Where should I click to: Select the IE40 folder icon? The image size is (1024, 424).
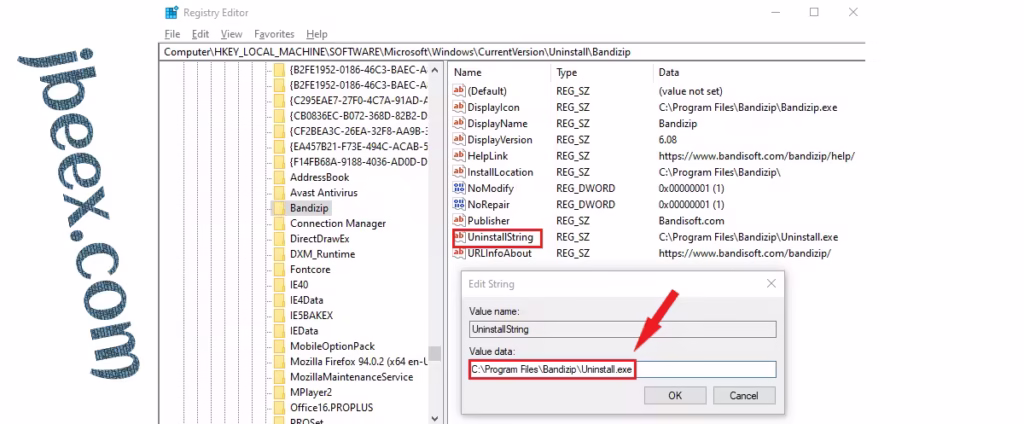tap(279, 285)
